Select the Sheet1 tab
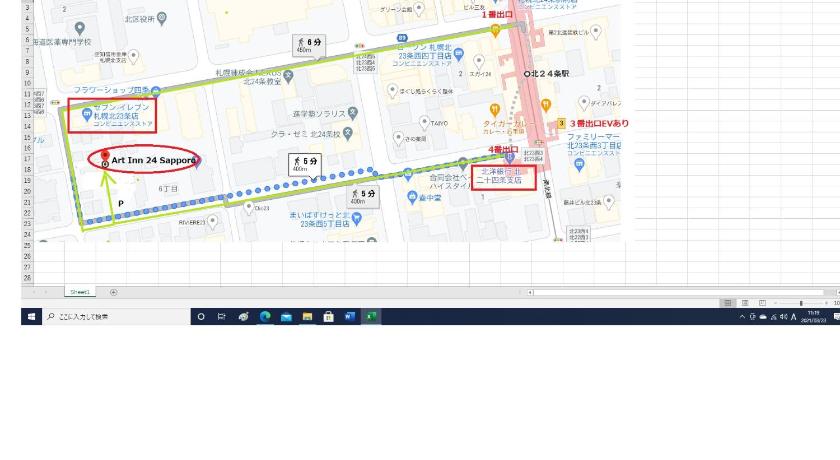The width and height of the screenshot is (840, 460). coord(80,292)
